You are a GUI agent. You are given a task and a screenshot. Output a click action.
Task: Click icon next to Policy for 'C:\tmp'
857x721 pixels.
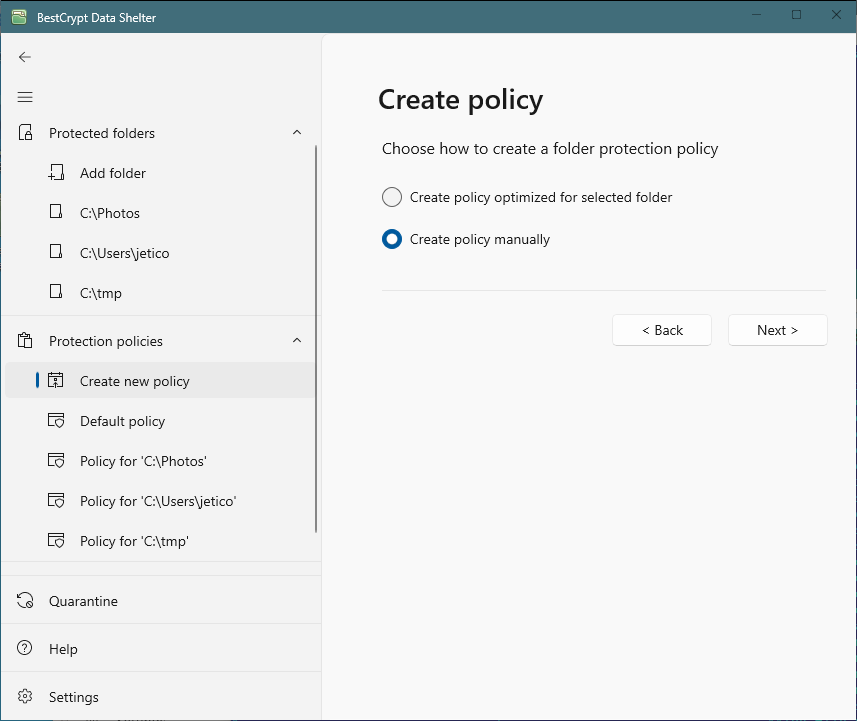click(x=56, y=540)
